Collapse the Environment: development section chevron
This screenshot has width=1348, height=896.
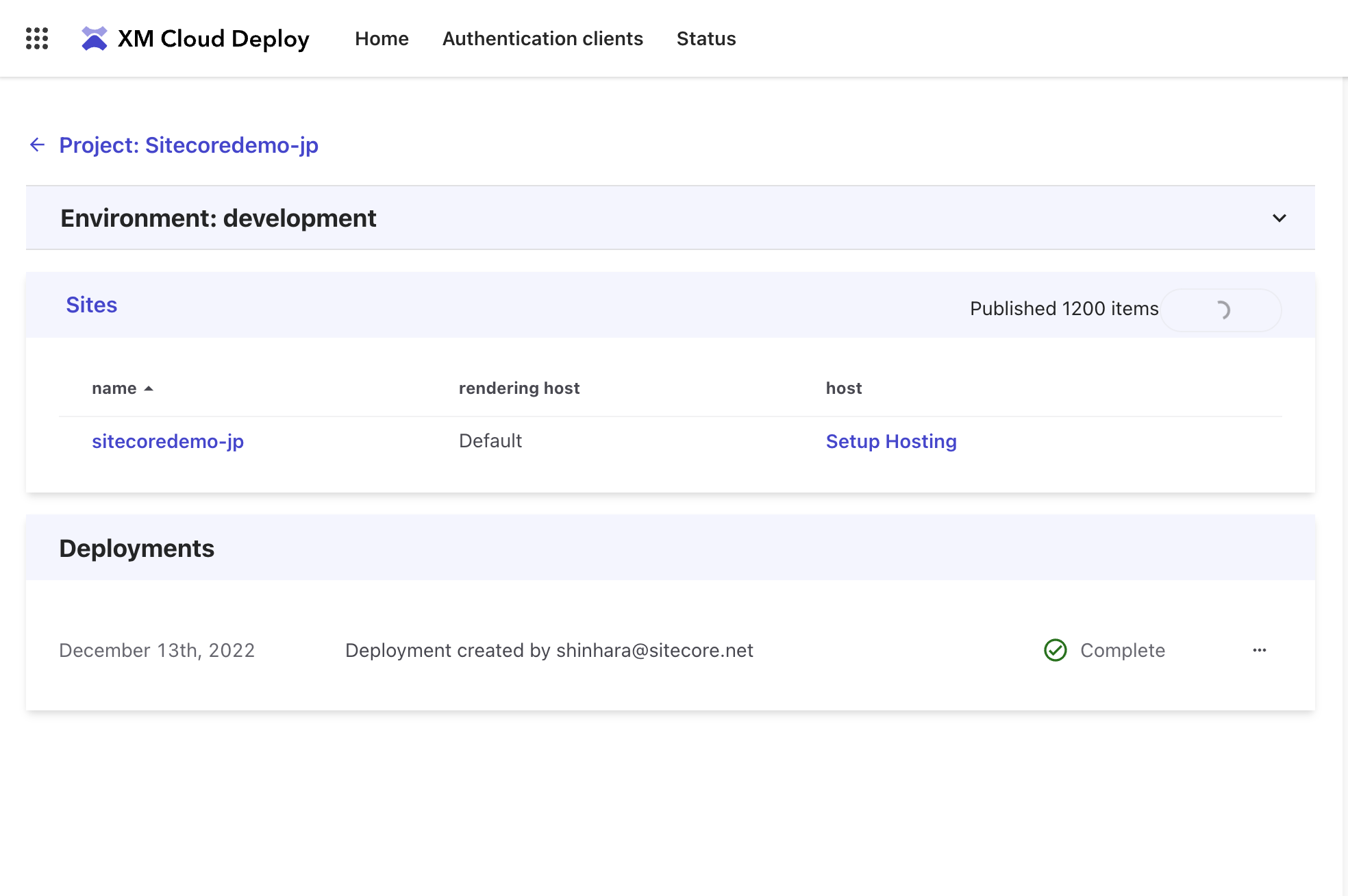point(1280,218)
